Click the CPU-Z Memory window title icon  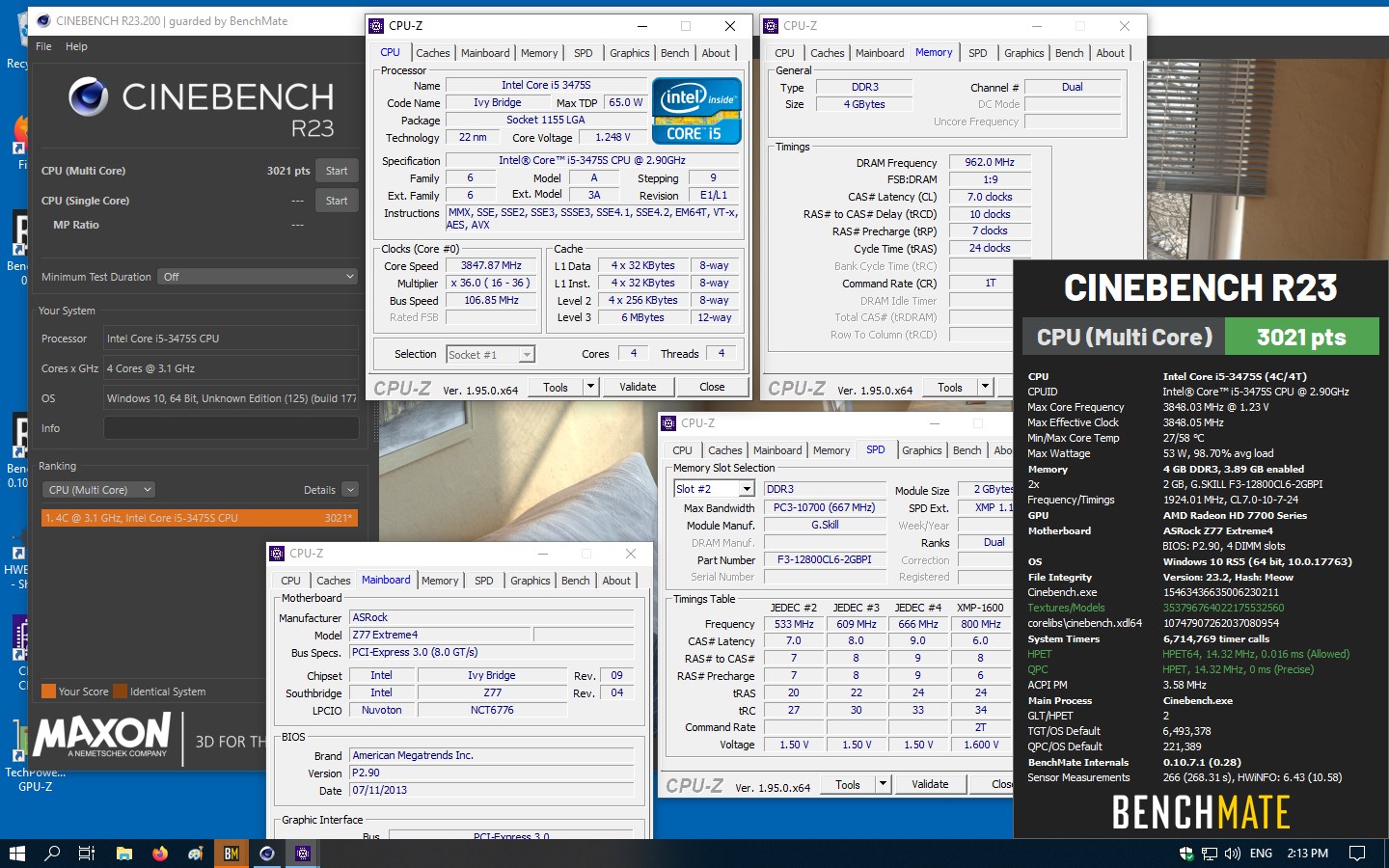(771, 26)
